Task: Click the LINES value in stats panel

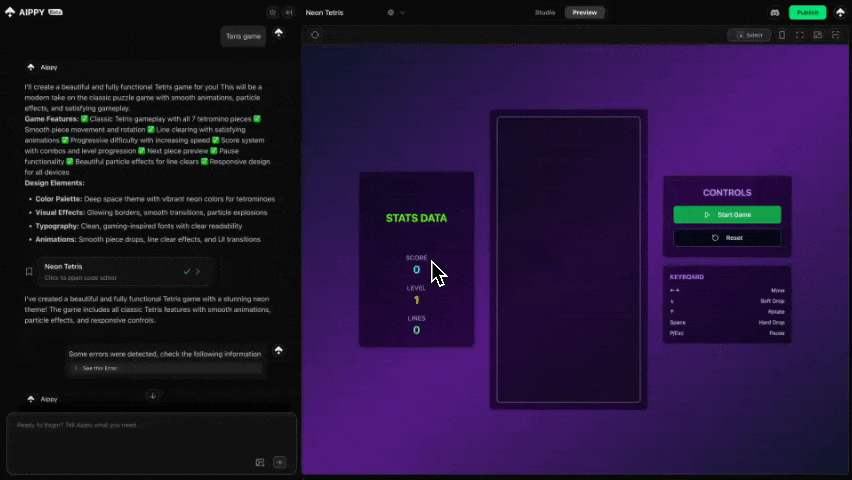Action: 416,331
